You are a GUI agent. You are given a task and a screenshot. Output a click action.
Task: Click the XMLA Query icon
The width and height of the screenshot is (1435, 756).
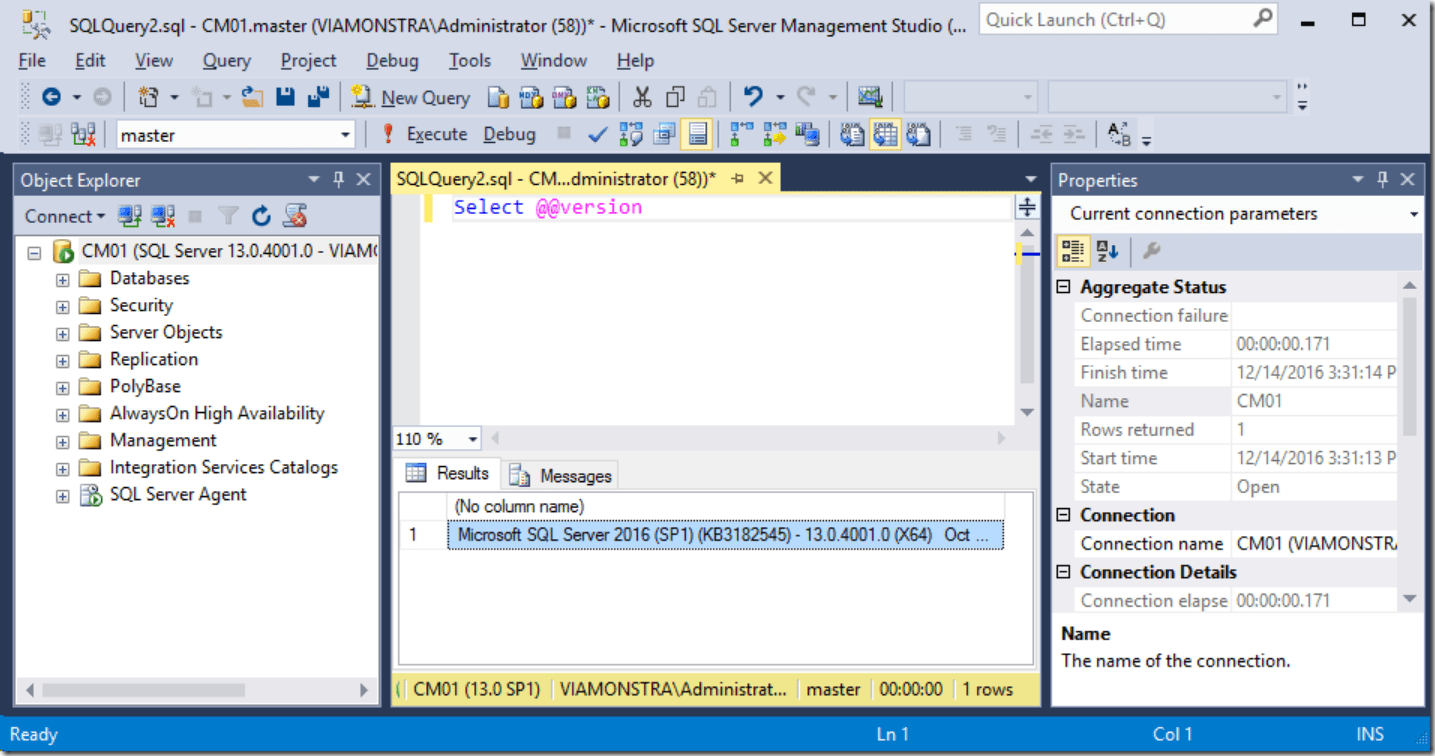pos(597,97)
